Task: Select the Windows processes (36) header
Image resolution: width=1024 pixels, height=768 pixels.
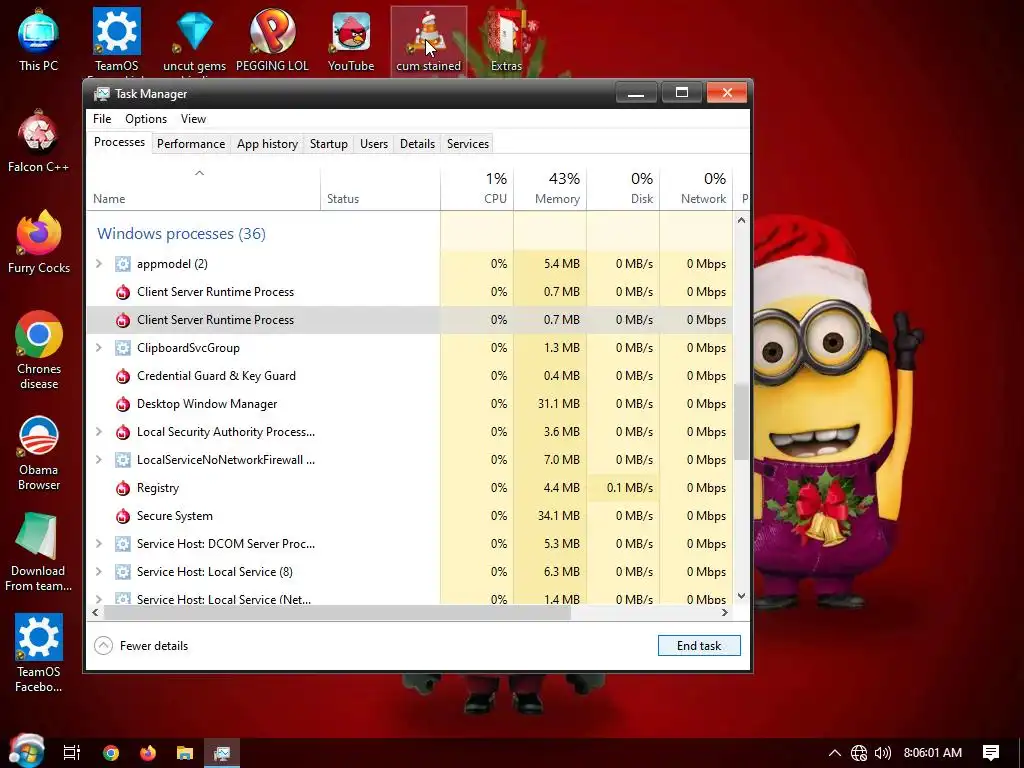Action: pyautogui.click(x=181, y=234)
